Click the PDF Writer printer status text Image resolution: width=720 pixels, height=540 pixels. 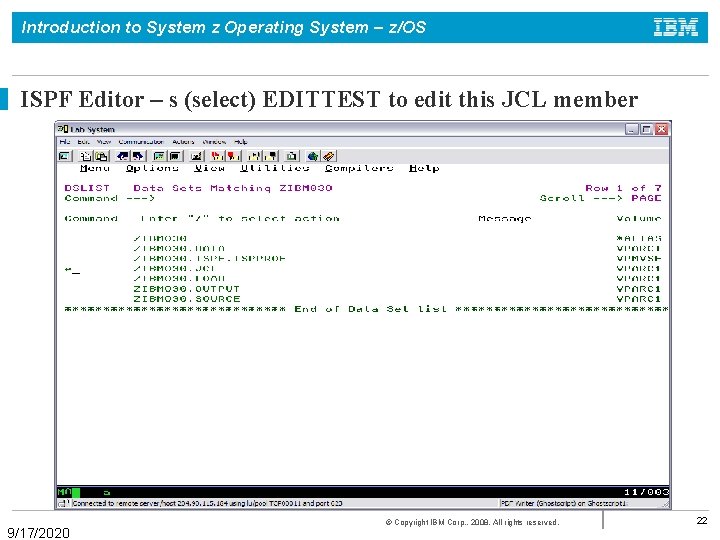pos(563,503)
